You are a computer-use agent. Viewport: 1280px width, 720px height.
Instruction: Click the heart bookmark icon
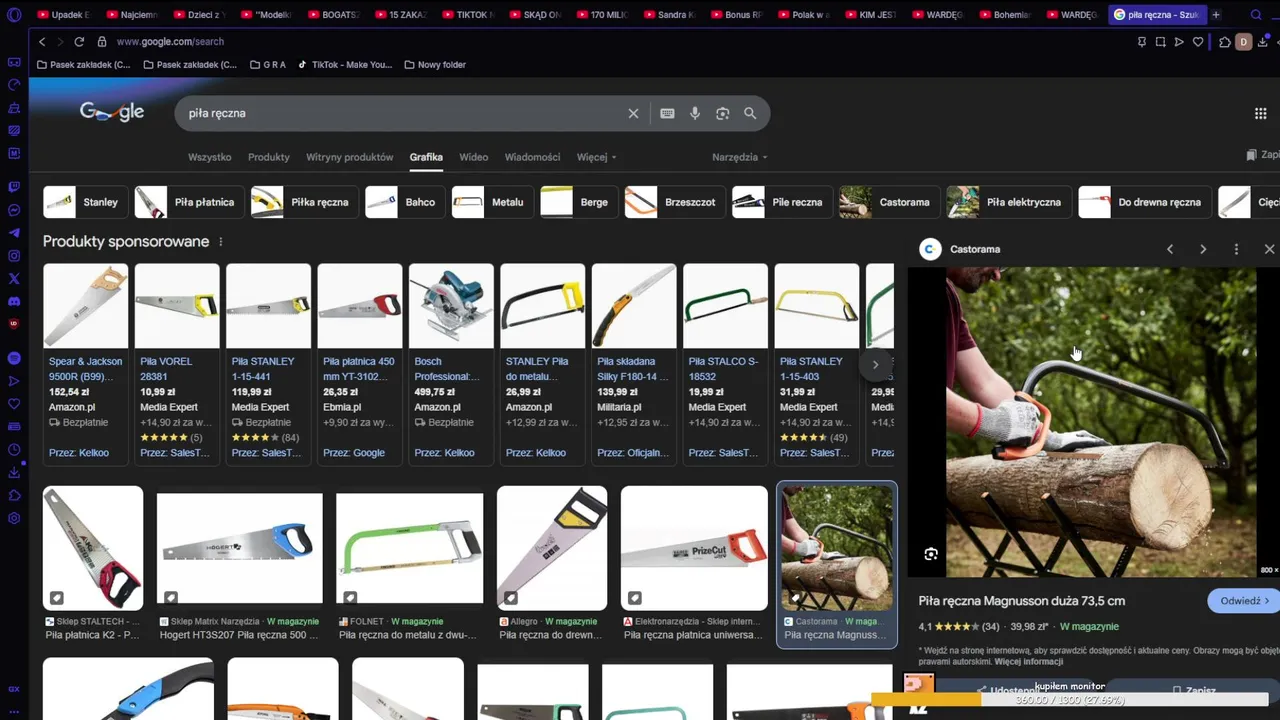[1197, 42]
